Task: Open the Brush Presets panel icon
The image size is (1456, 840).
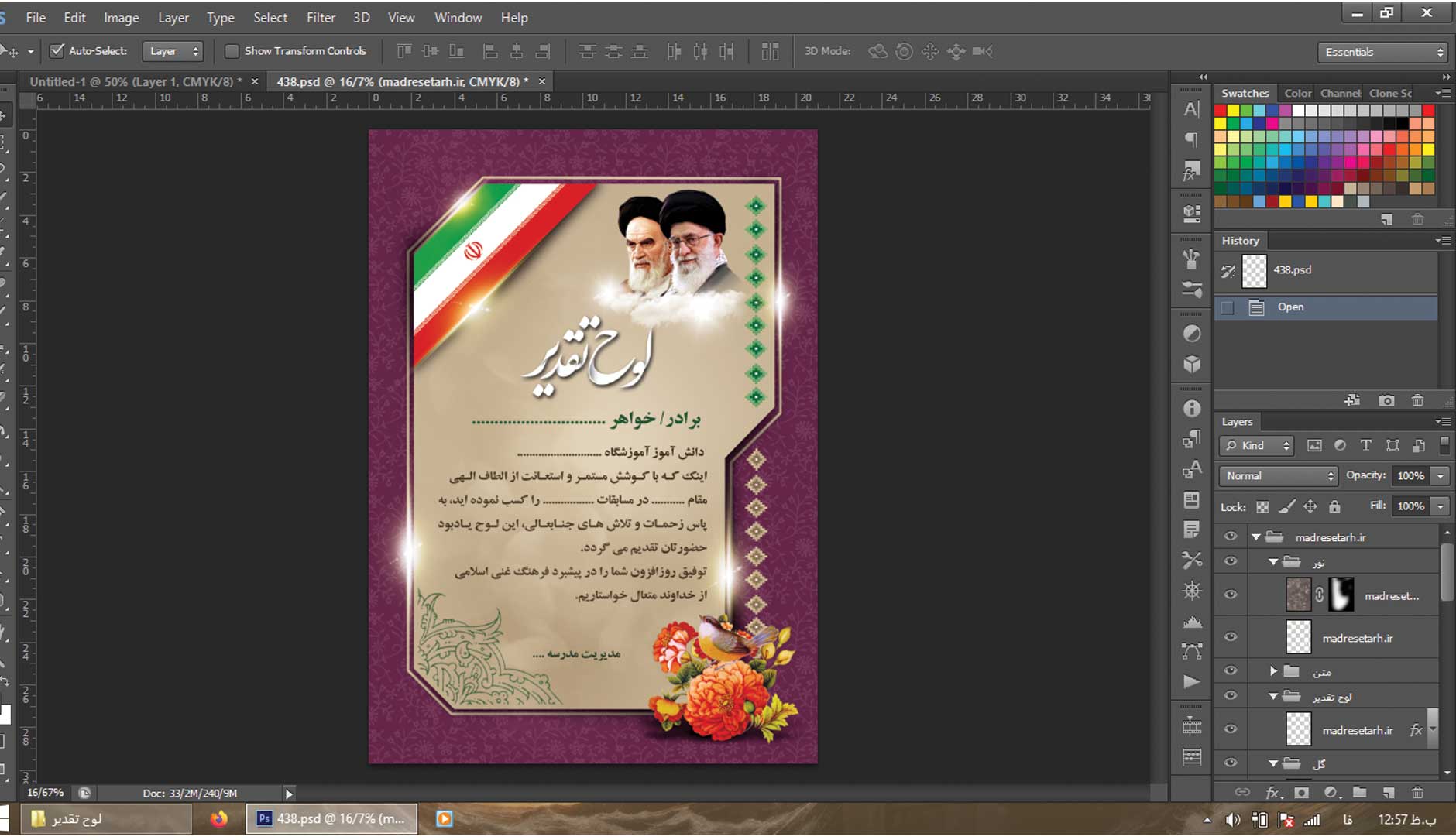Action: point(1192,290)
